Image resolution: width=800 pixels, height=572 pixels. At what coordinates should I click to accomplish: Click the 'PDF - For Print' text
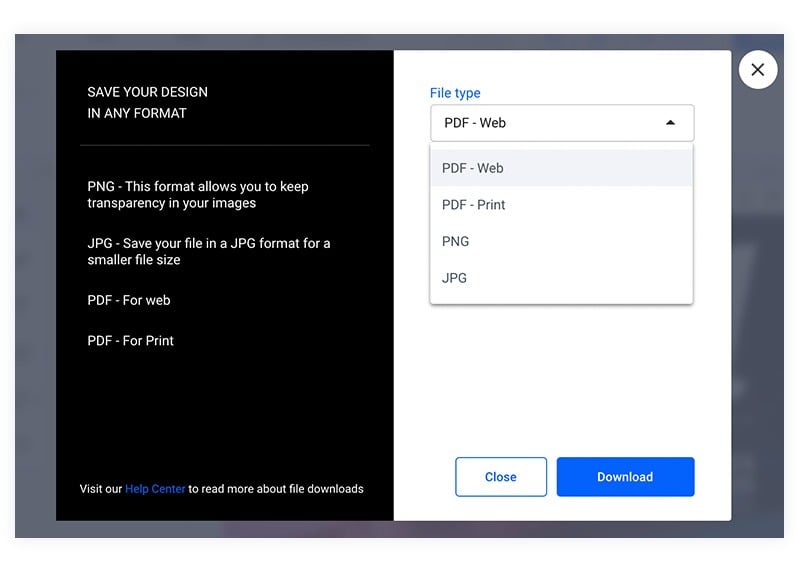tap(130, 340)
